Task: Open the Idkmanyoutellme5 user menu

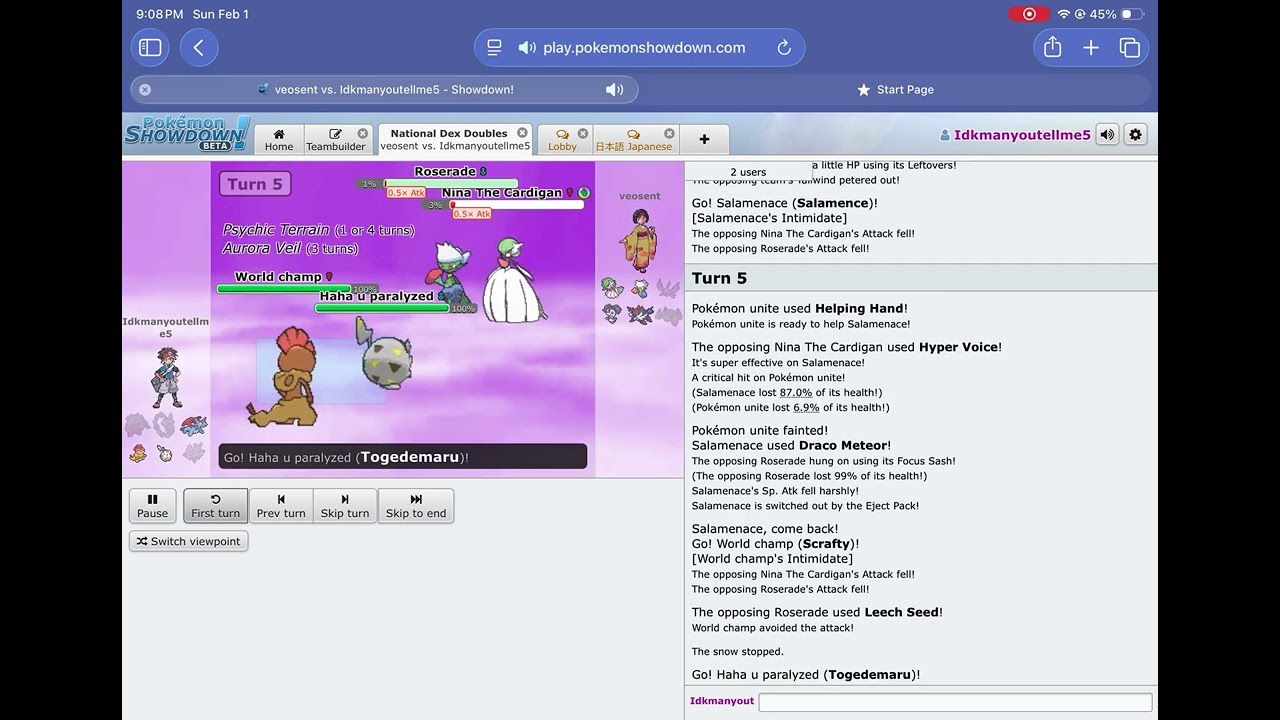Action: (1015, 135)
